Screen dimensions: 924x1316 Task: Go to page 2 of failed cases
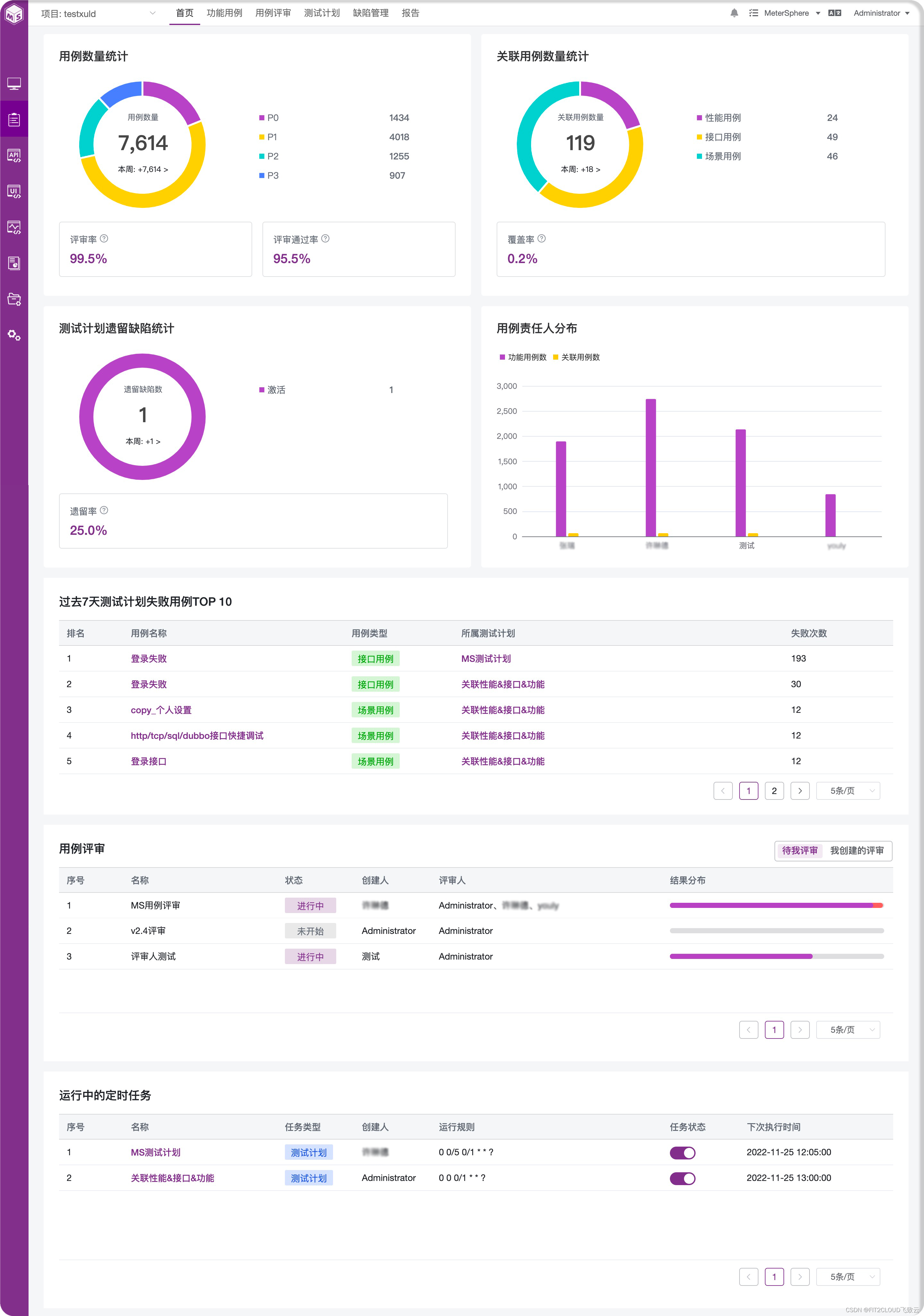(x=774, y=791)
